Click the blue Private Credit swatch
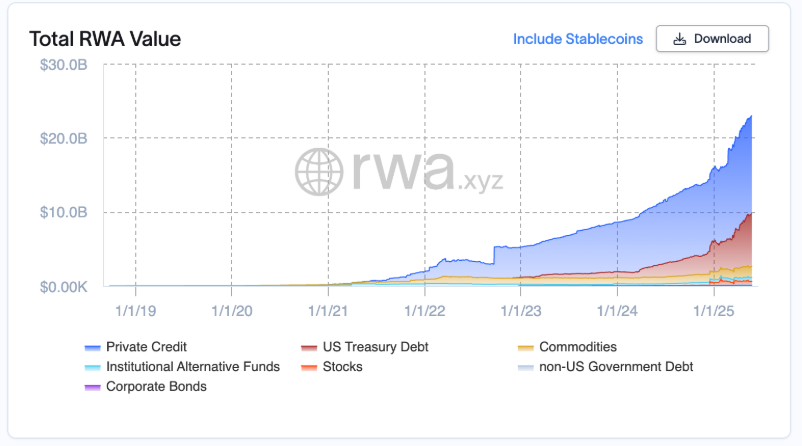The height and width of the screenshot is (446, 802). pyautogui.click(x=93, y=348)
